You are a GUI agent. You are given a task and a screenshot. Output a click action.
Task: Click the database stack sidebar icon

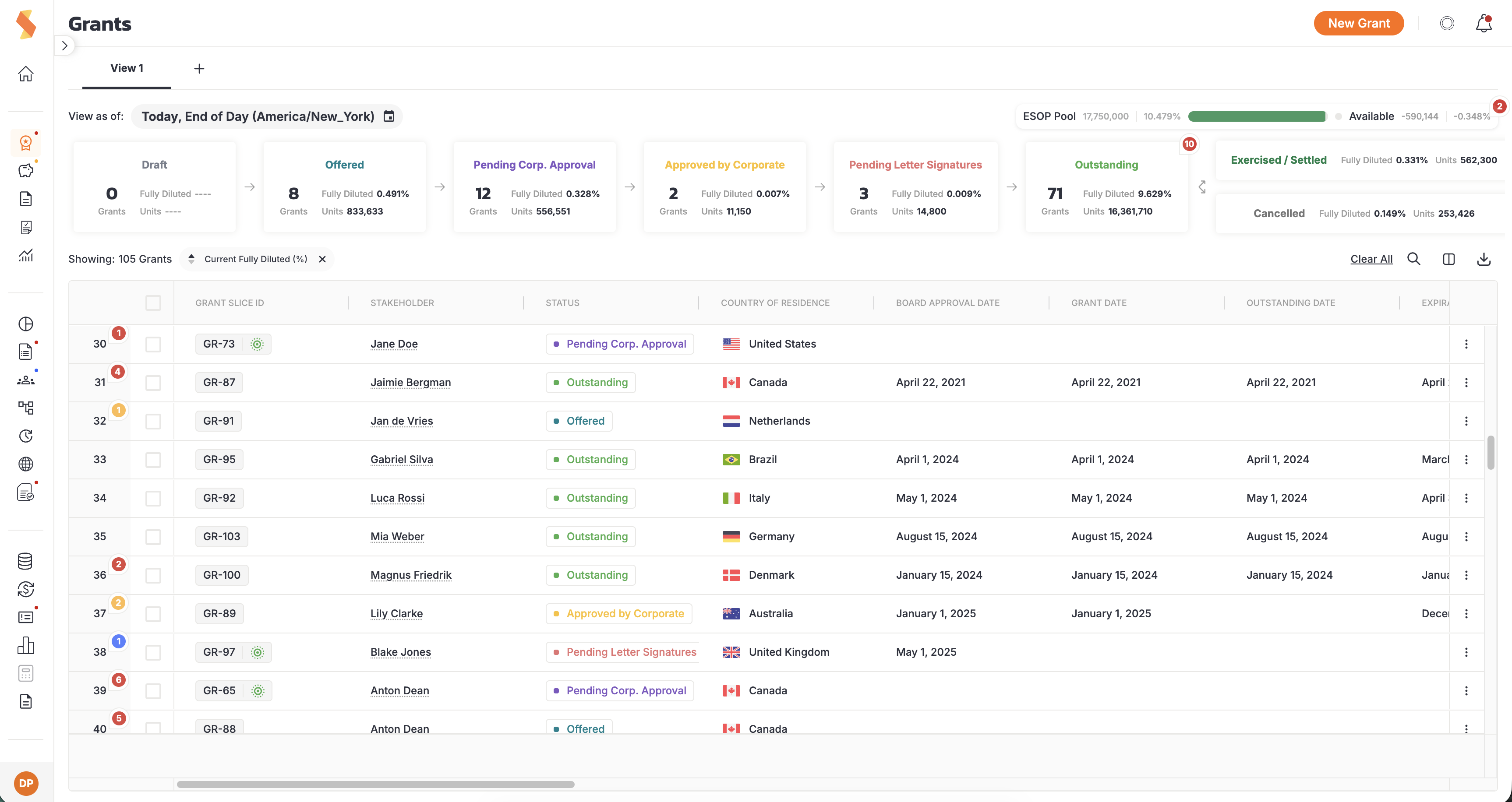tap(26, 561)
